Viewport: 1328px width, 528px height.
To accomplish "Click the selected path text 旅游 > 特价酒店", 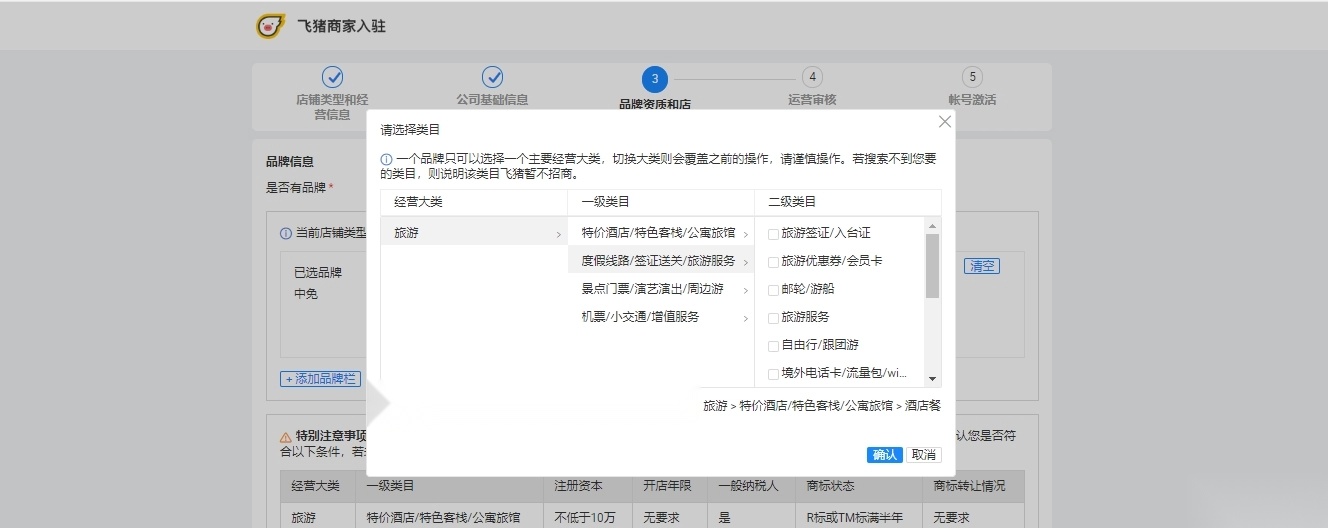I will tap(822, 406).
